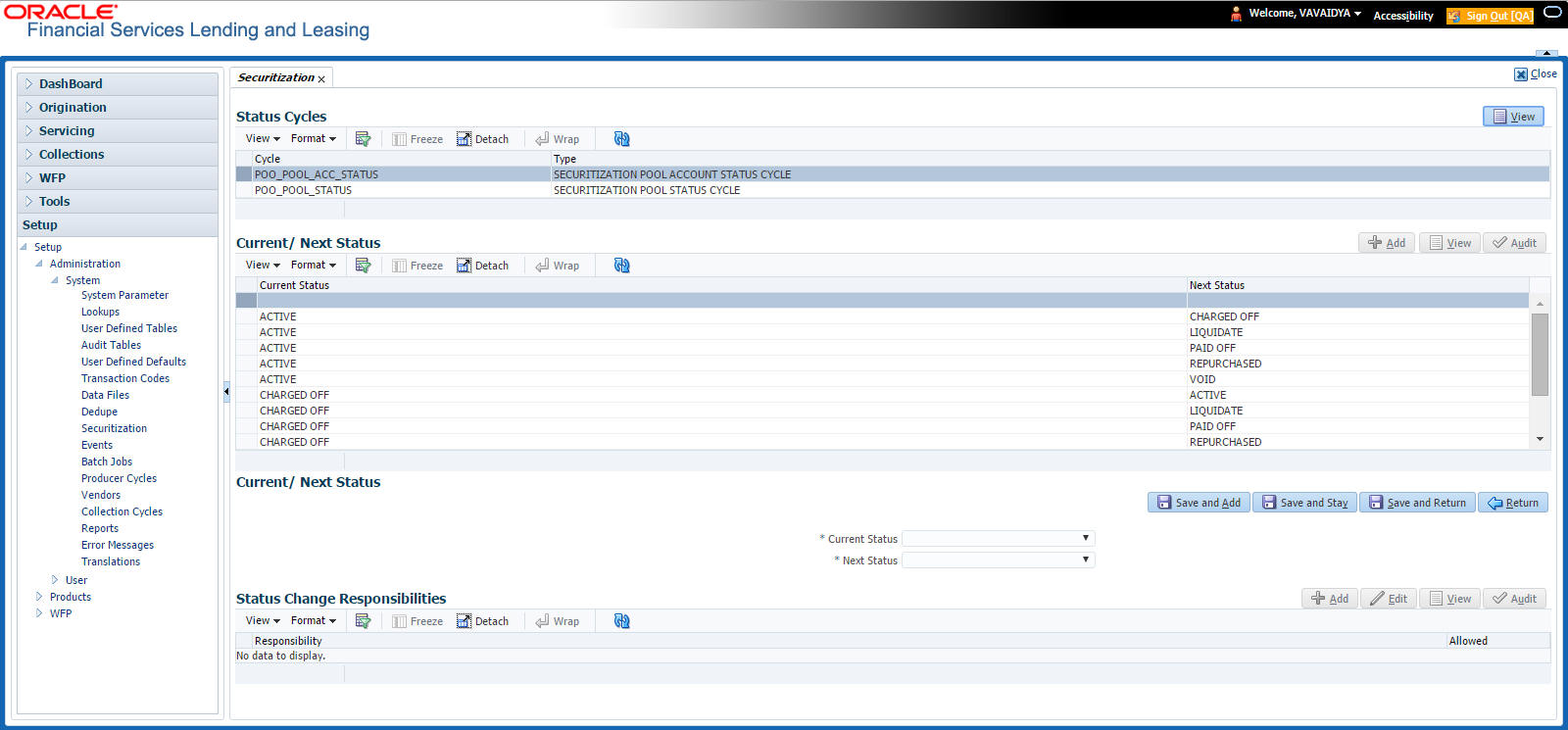Select POO_POOL_STATUS cycle row

892,190
